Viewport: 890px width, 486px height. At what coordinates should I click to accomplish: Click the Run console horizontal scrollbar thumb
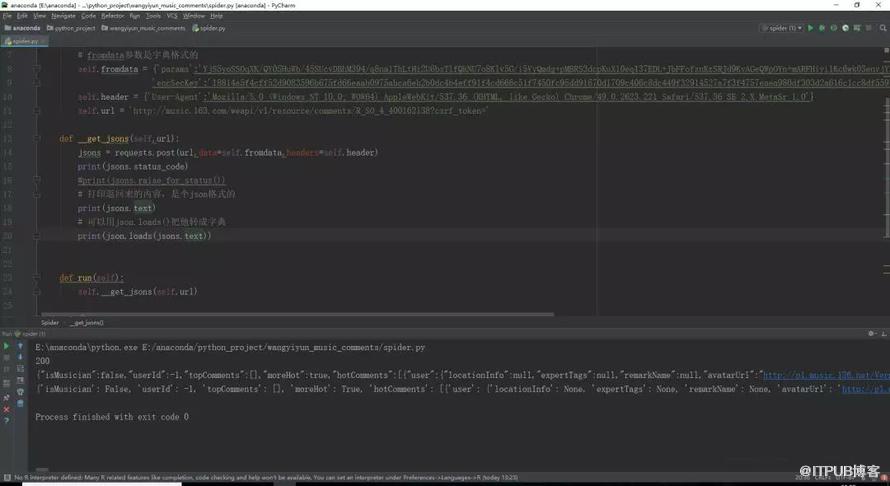42,470
